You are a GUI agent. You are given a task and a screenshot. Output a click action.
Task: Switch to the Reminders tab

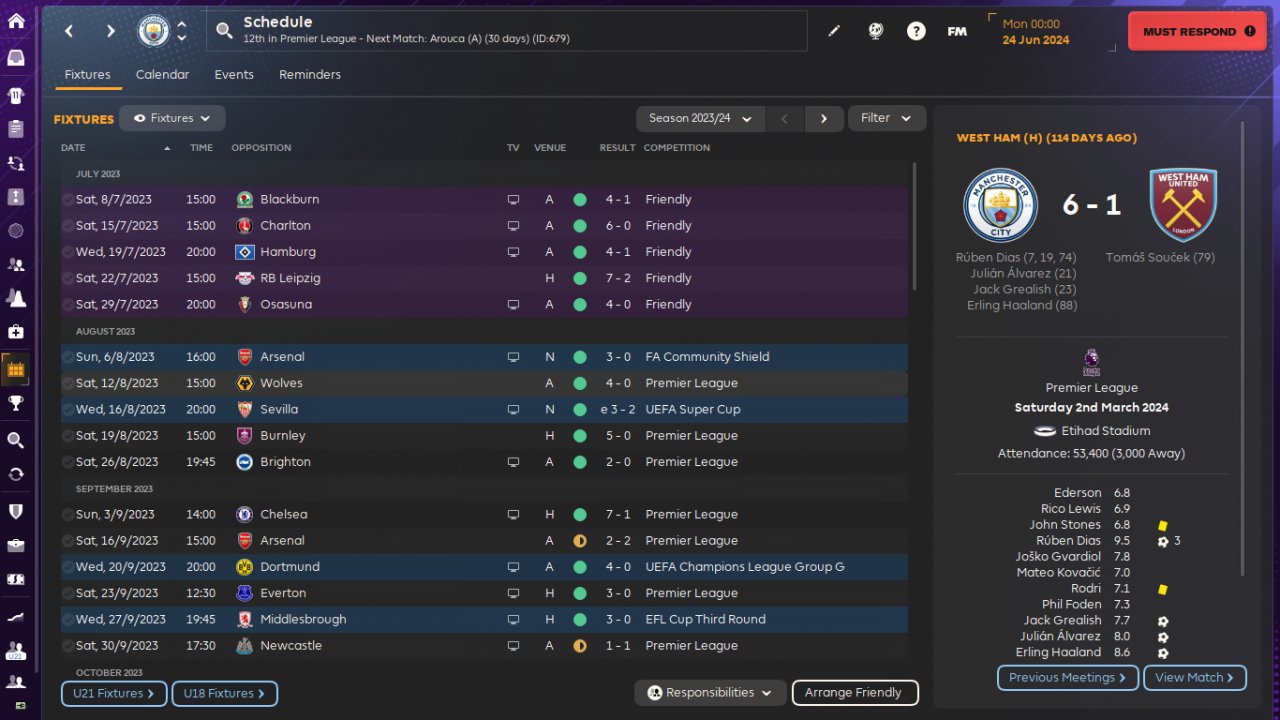click(310, 75)
